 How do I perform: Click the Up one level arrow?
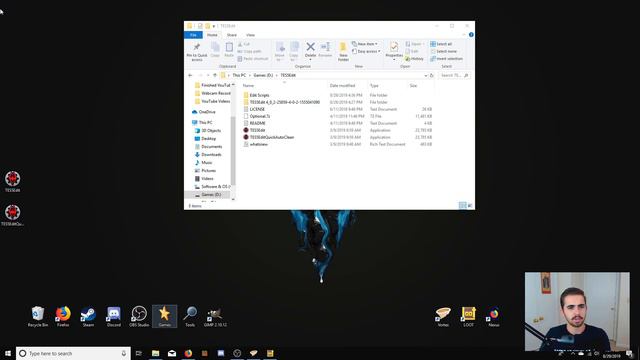(x=215, y=76)
